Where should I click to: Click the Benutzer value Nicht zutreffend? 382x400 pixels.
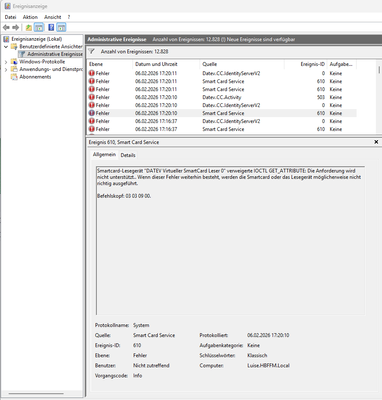coord(151,366)
